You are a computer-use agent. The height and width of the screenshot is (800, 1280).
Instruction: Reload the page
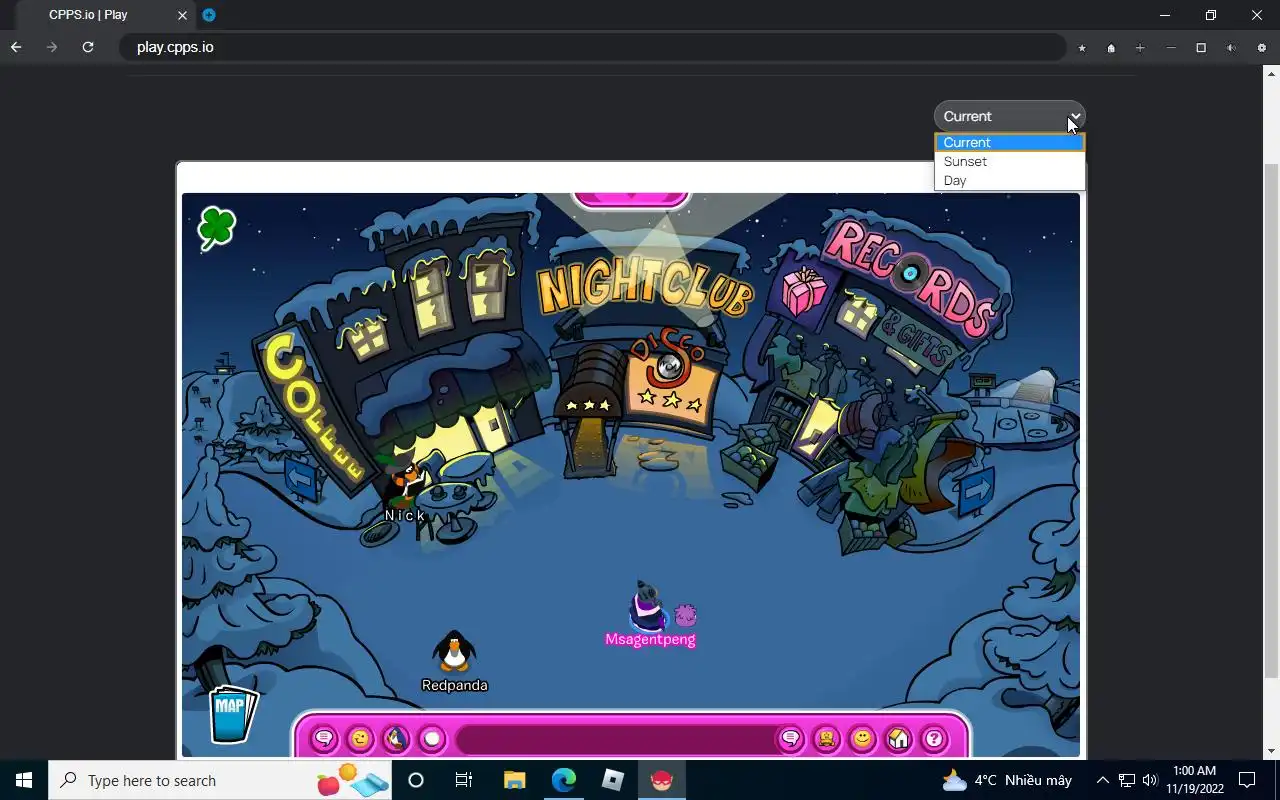tap(88, 47)
